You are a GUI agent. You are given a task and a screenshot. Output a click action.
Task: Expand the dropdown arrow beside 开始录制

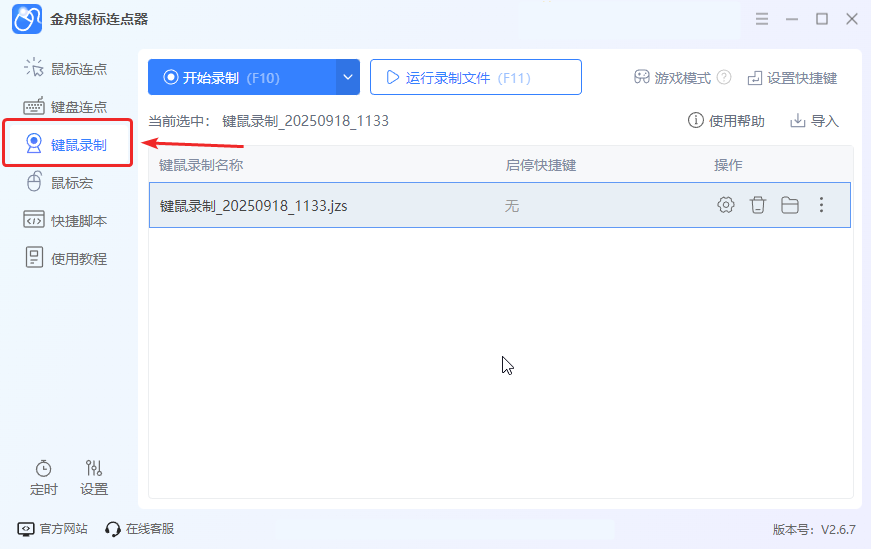click(348, 77)
